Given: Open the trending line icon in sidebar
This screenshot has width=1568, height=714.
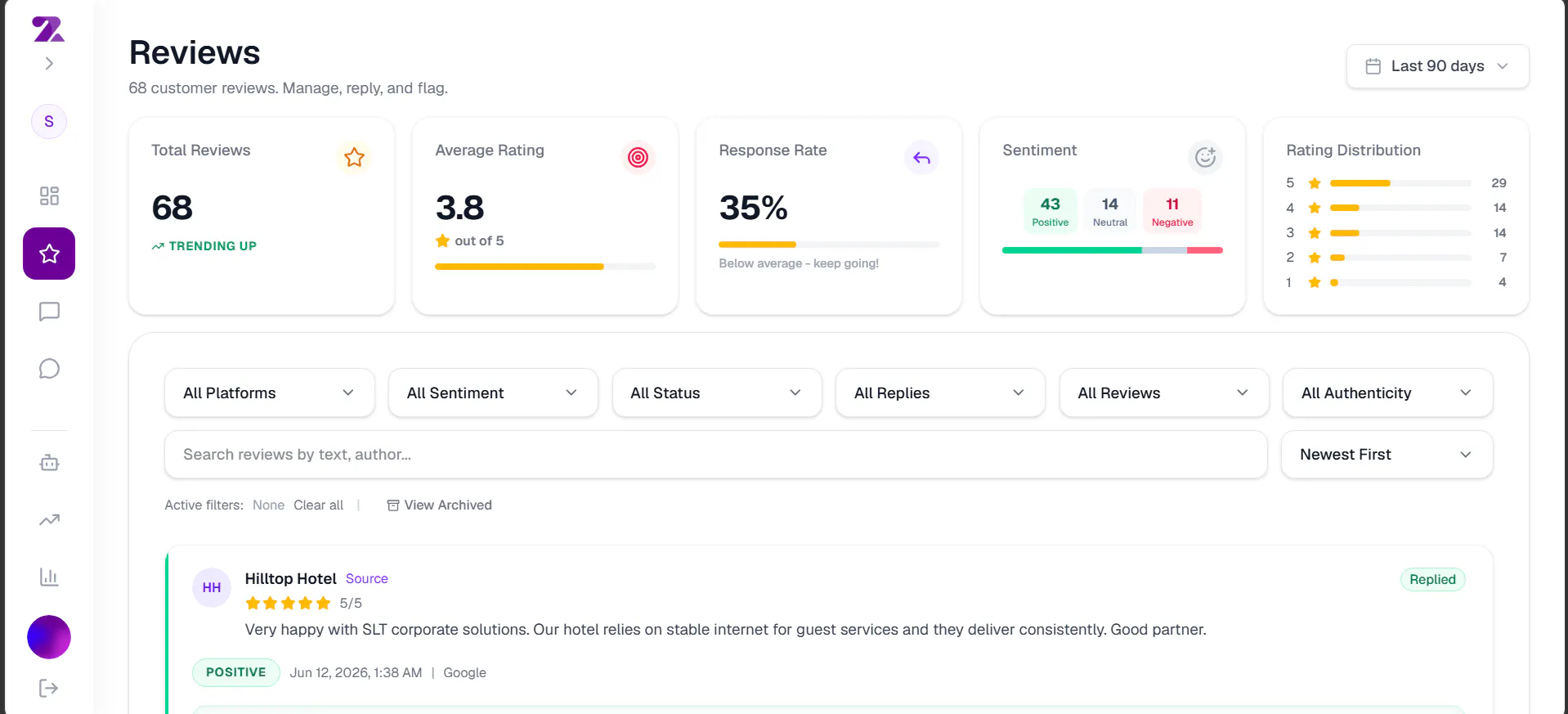Looking at the screenshot, I should click(49, 520).
